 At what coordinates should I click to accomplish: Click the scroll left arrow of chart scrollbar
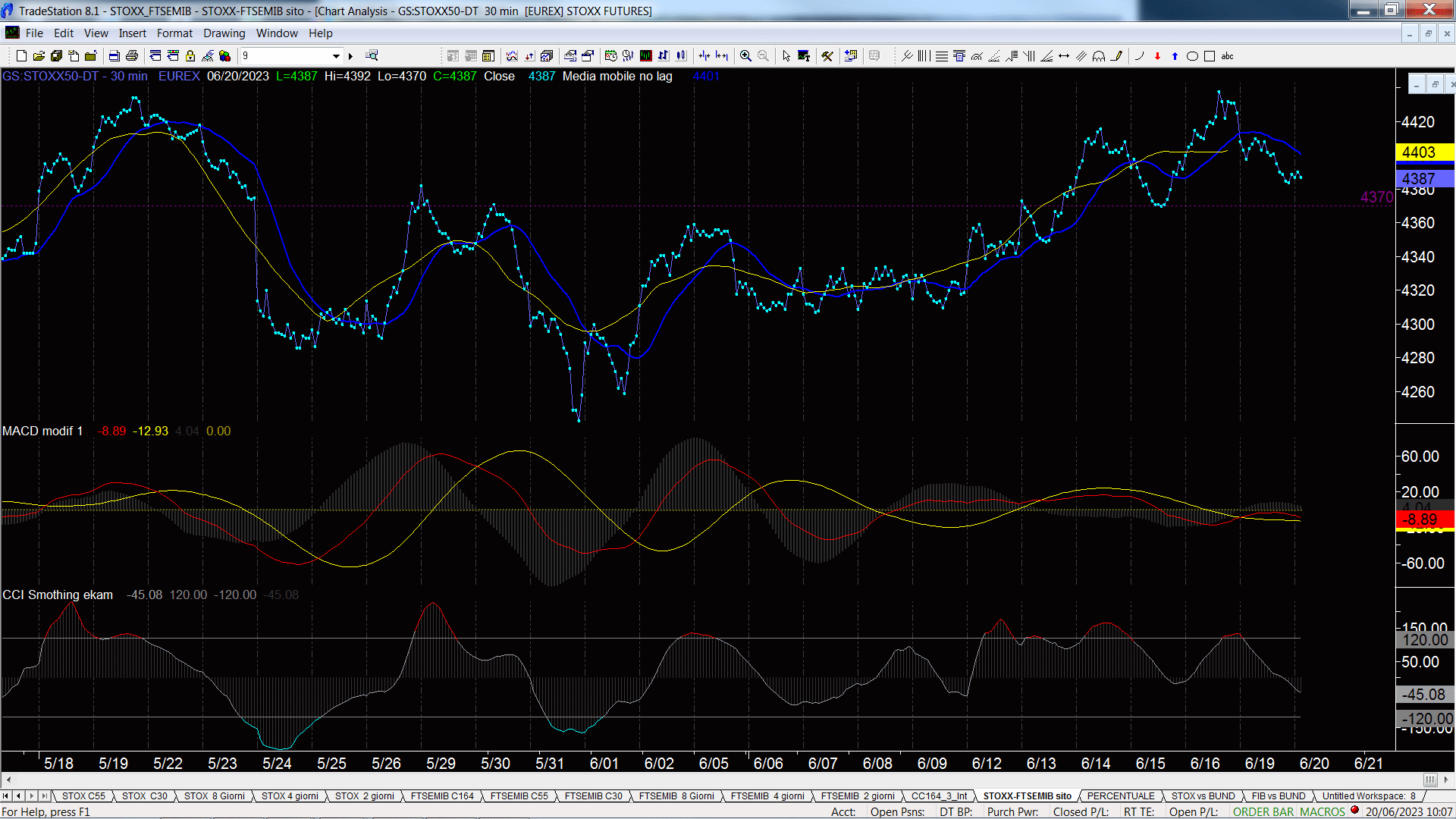[8, 780]
